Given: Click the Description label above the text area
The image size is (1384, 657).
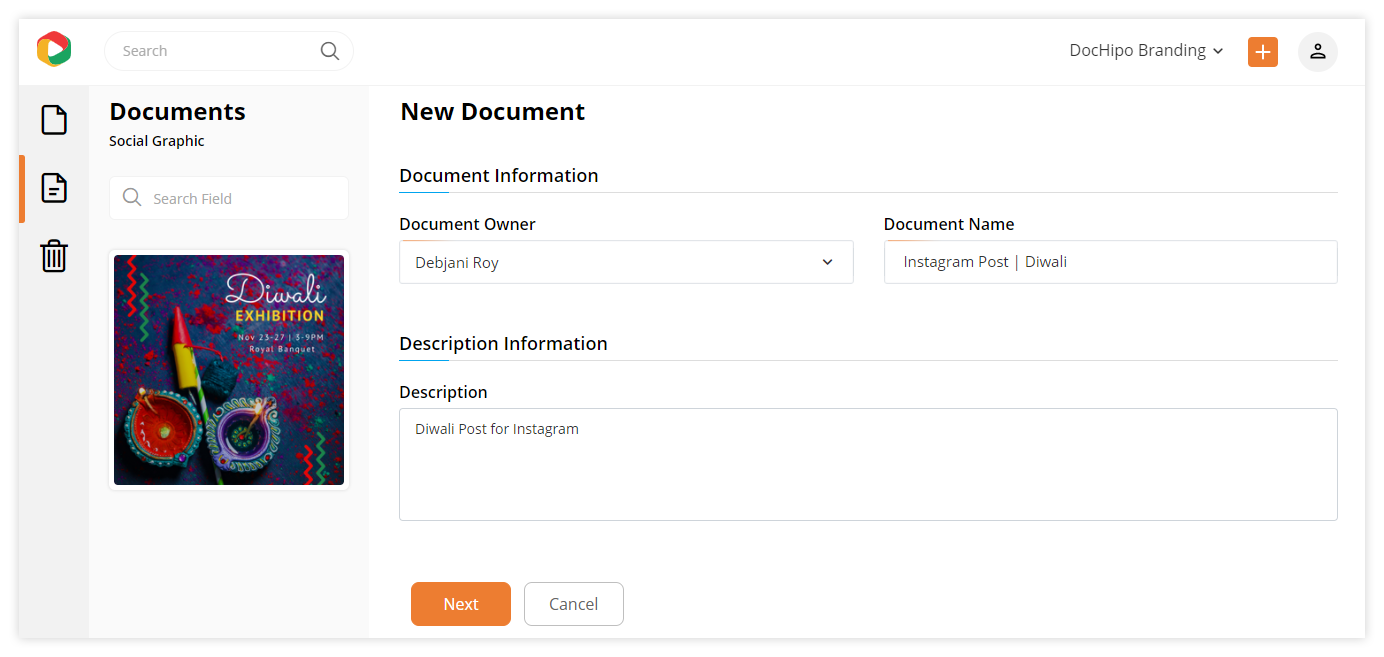Looking at the screenshot, I should point(443,392).
